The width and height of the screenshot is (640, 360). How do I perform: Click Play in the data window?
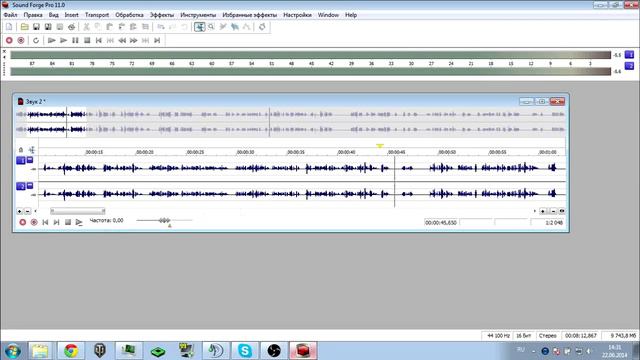click(79, 222)
